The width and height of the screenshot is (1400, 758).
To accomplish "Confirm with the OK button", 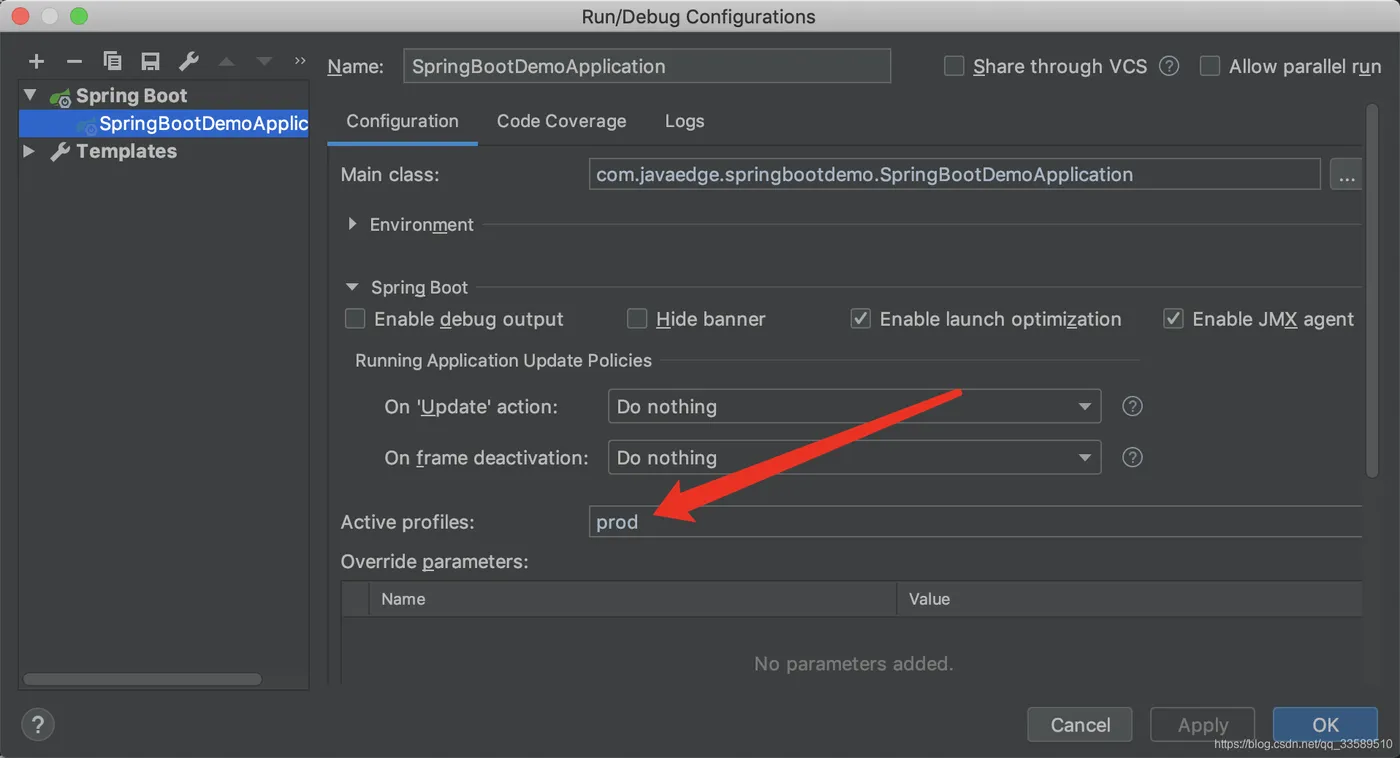I will (1325, 725).
